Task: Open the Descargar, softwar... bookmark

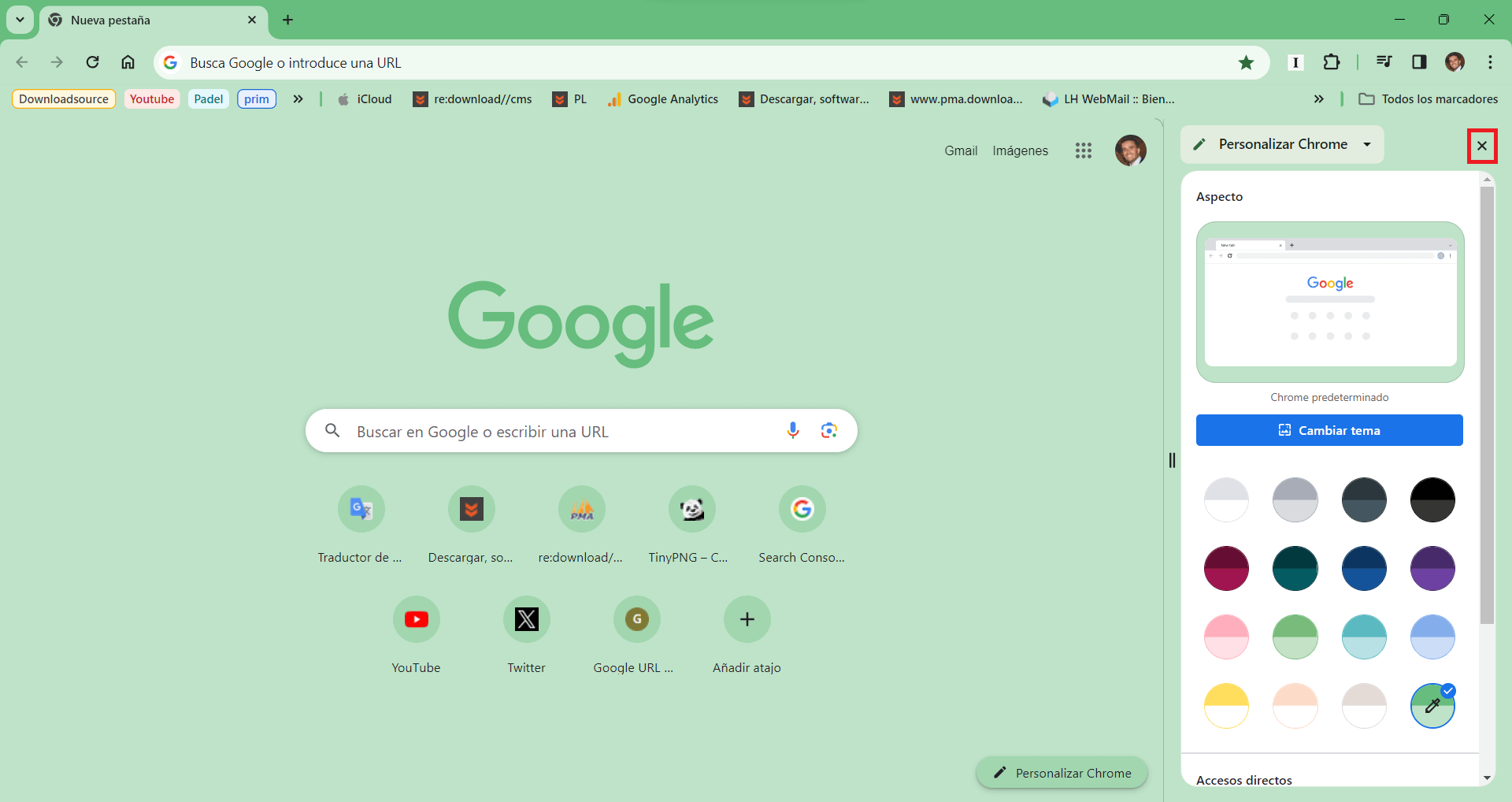Action: 804,98
